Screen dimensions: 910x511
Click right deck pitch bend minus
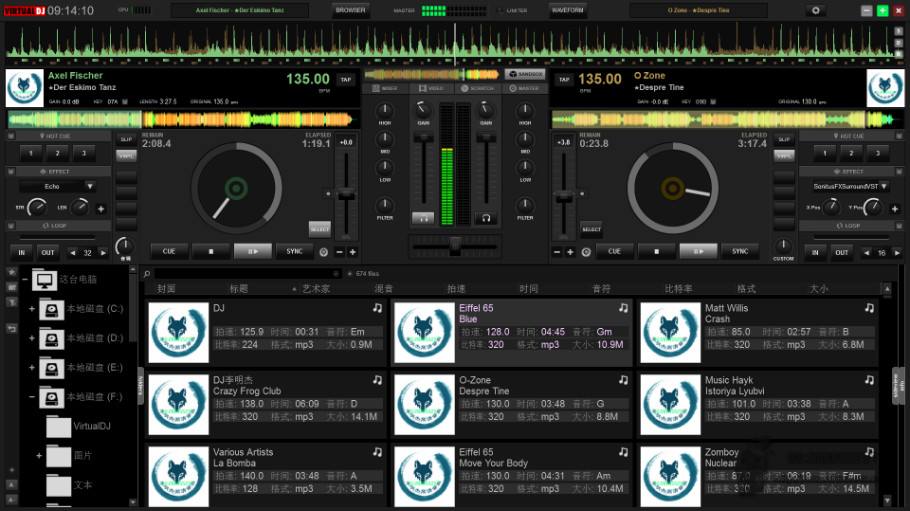tap(557, 252)
